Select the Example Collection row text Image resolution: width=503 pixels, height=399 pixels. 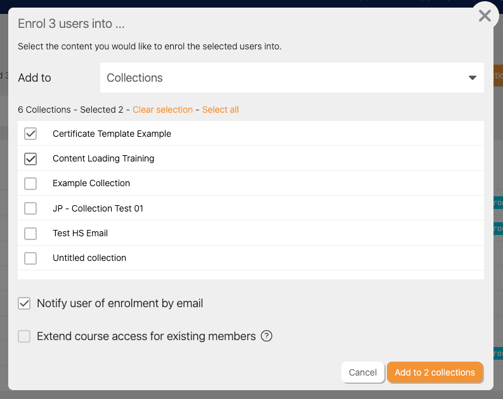(x=91, y=183)
